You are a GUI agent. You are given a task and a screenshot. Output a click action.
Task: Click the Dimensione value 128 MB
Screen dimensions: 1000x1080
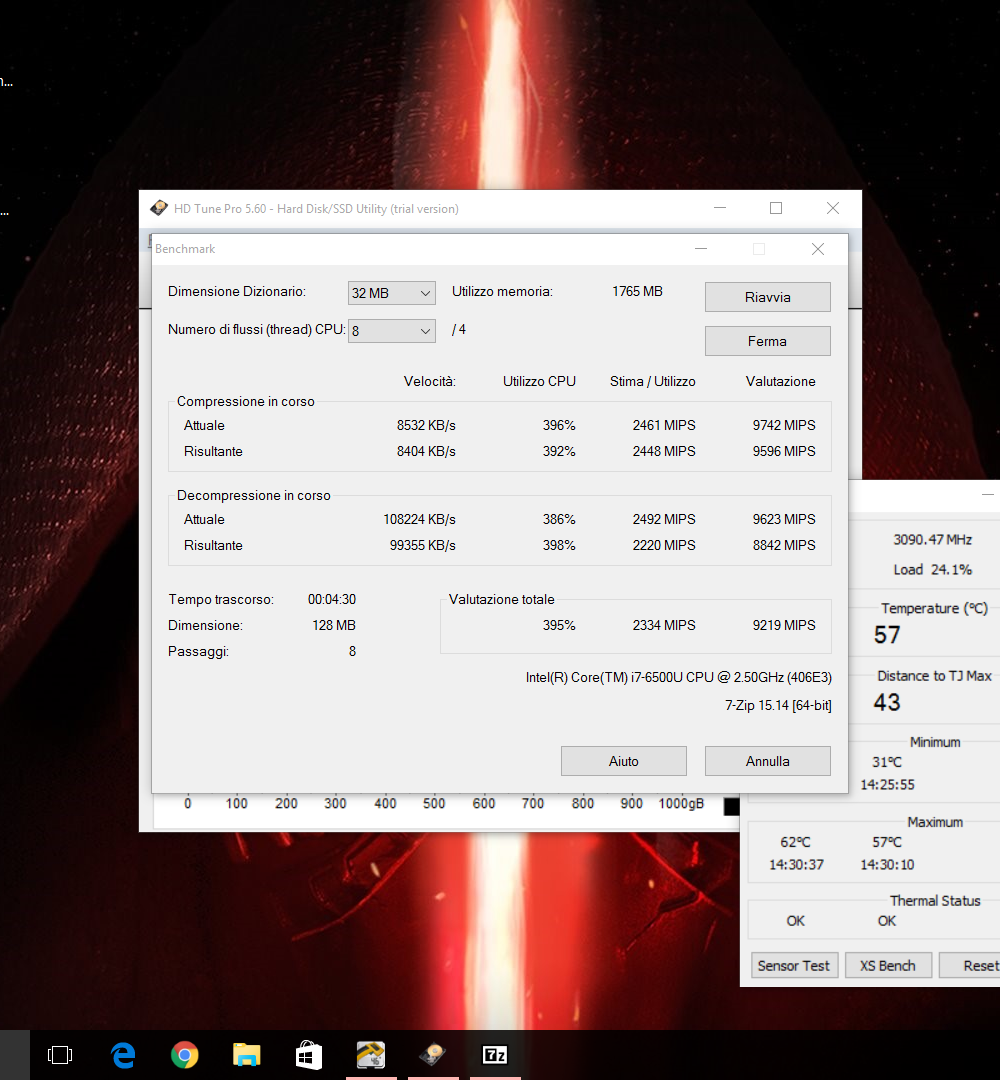coord(334,625)
